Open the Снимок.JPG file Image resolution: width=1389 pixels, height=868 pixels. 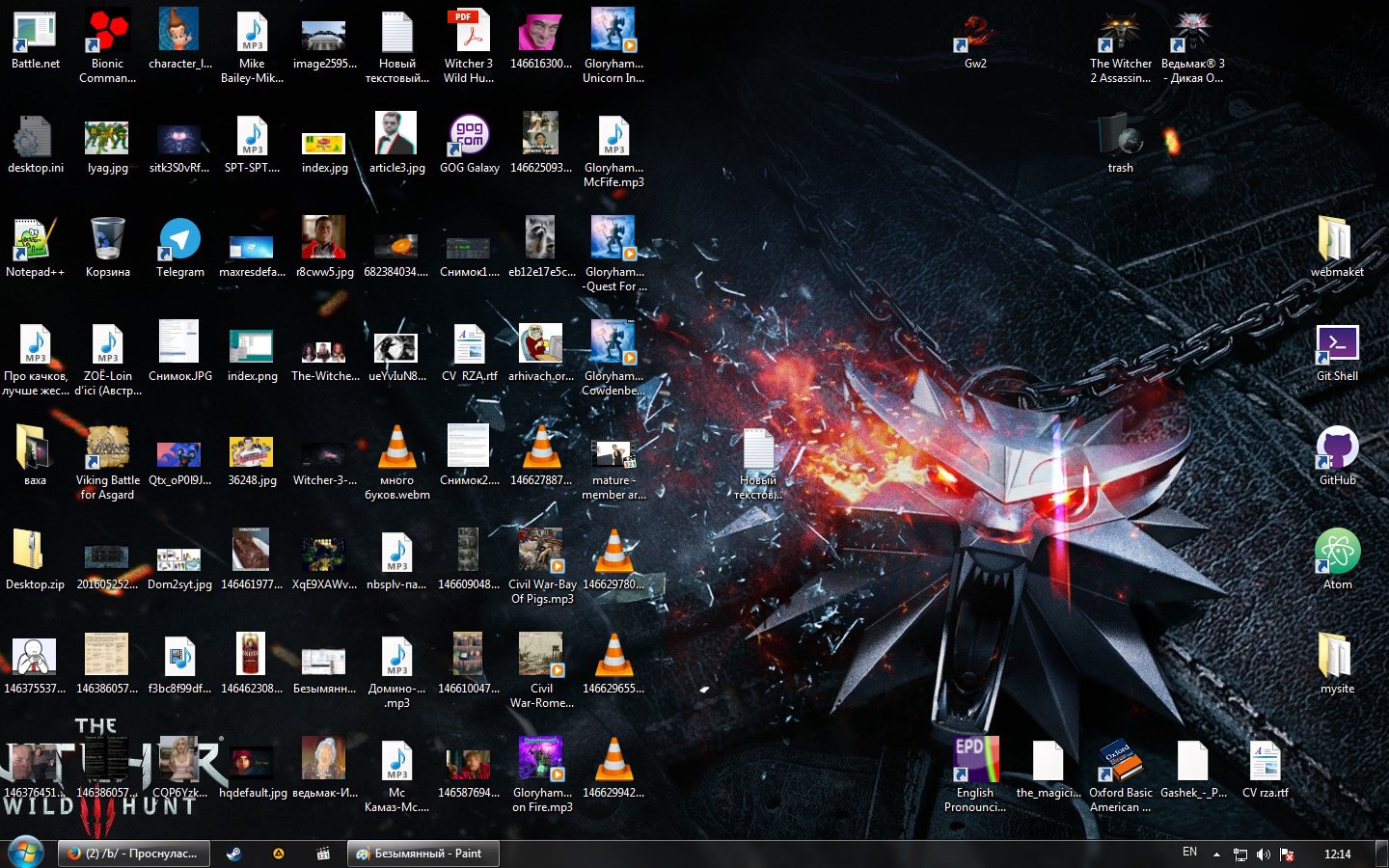click(179, 352)
